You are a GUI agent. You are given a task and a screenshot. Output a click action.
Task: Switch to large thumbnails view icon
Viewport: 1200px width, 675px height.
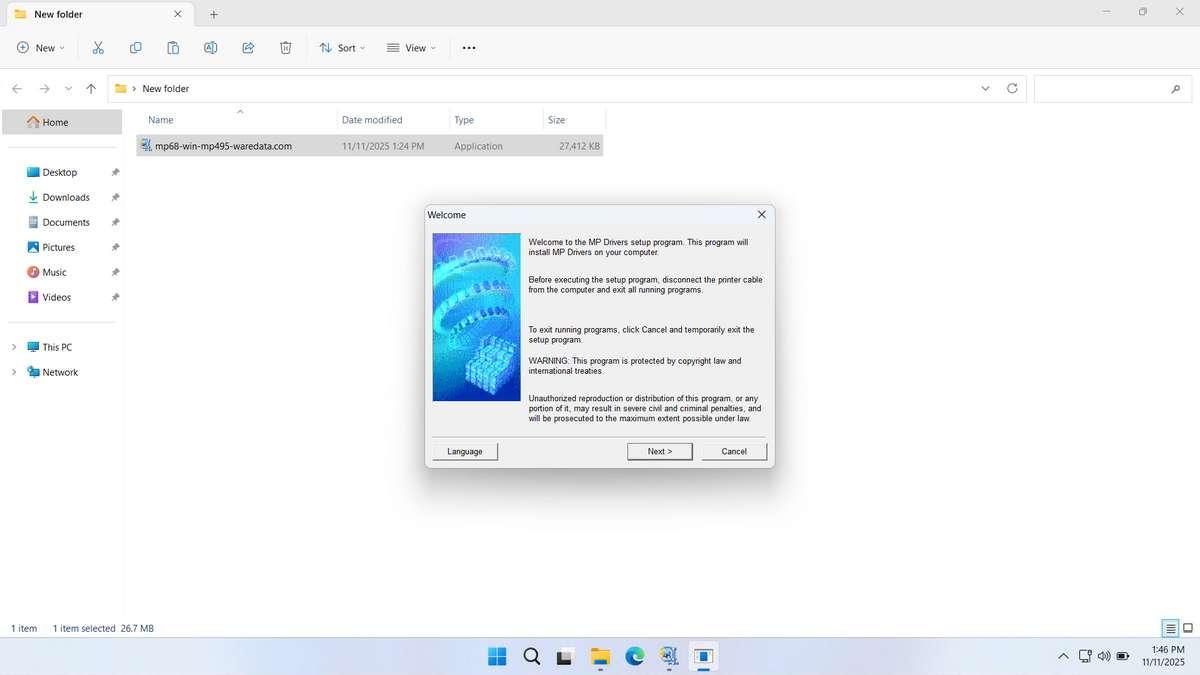click(1188, 628)
